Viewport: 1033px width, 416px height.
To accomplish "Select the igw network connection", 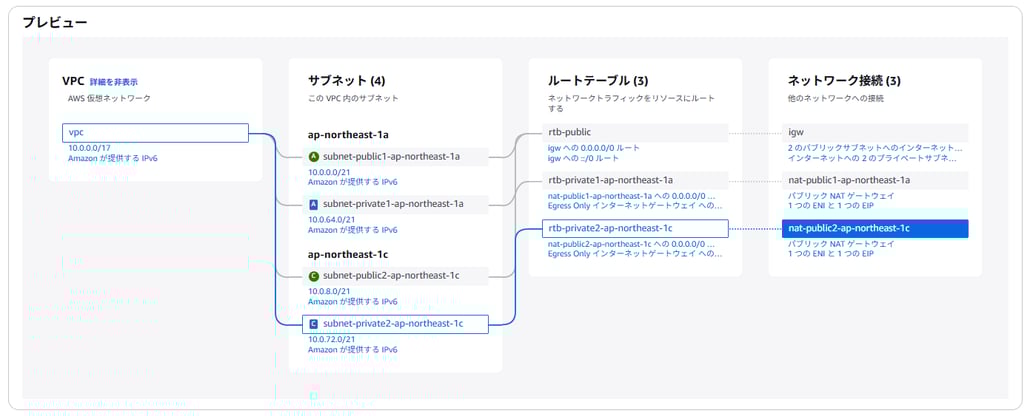I will click(x=875, y=133).
